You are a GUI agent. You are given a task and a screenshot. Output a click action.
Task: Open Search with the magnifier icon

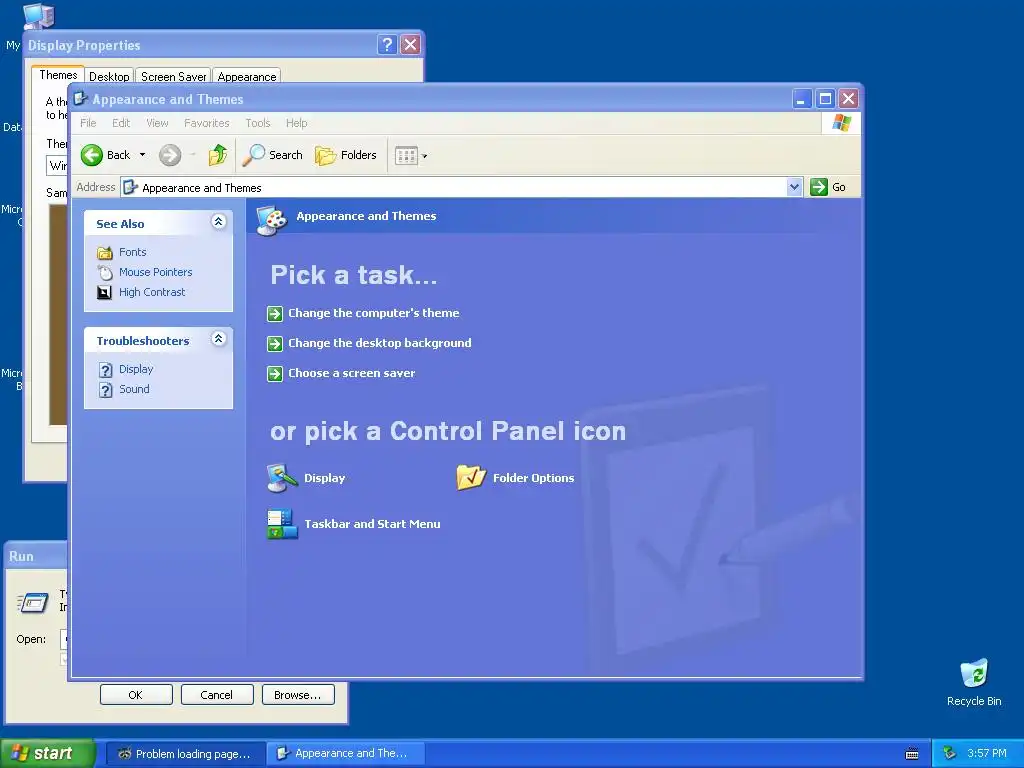253,155
